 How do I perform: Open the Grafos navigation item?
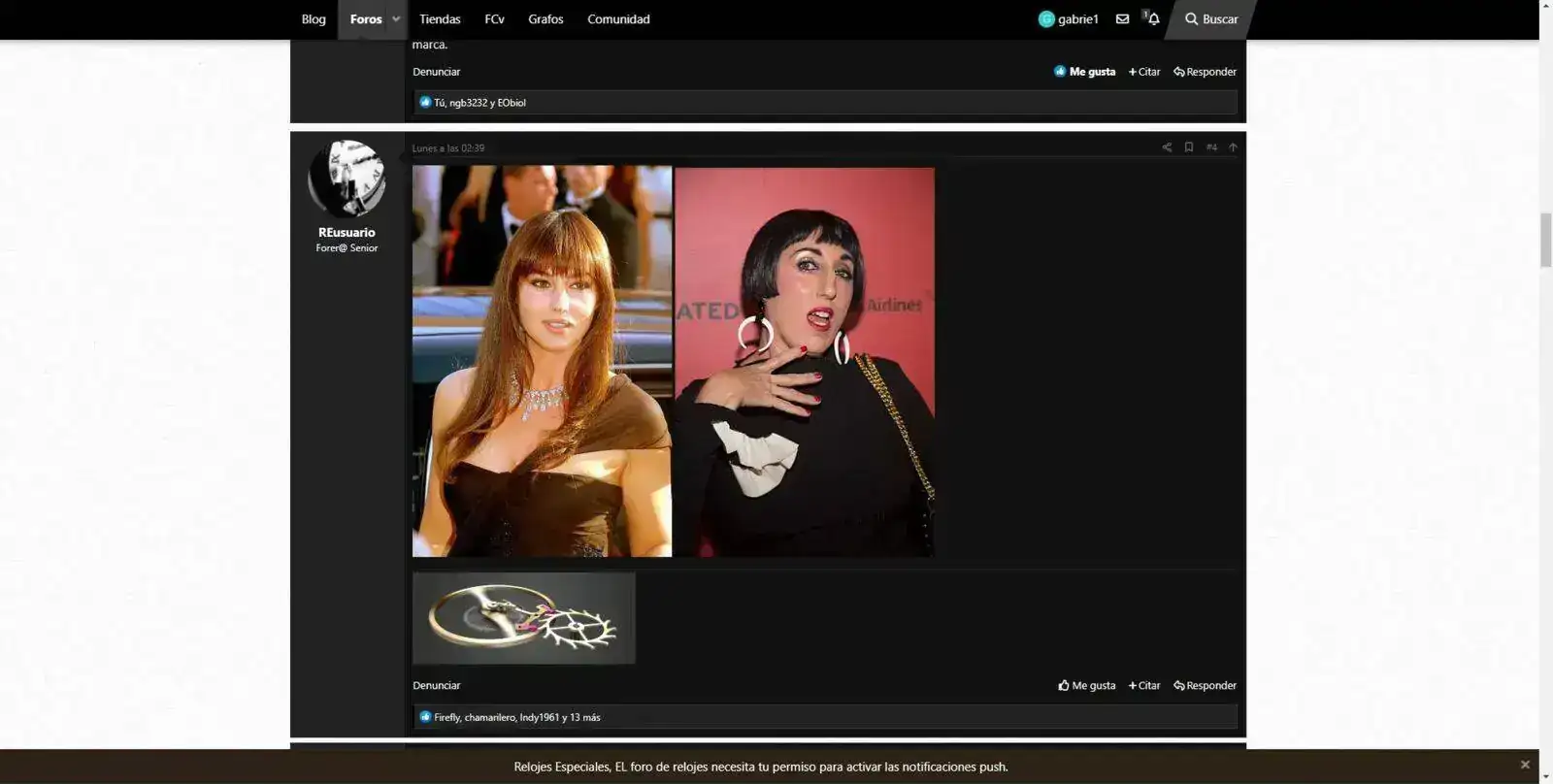point(545,19)
